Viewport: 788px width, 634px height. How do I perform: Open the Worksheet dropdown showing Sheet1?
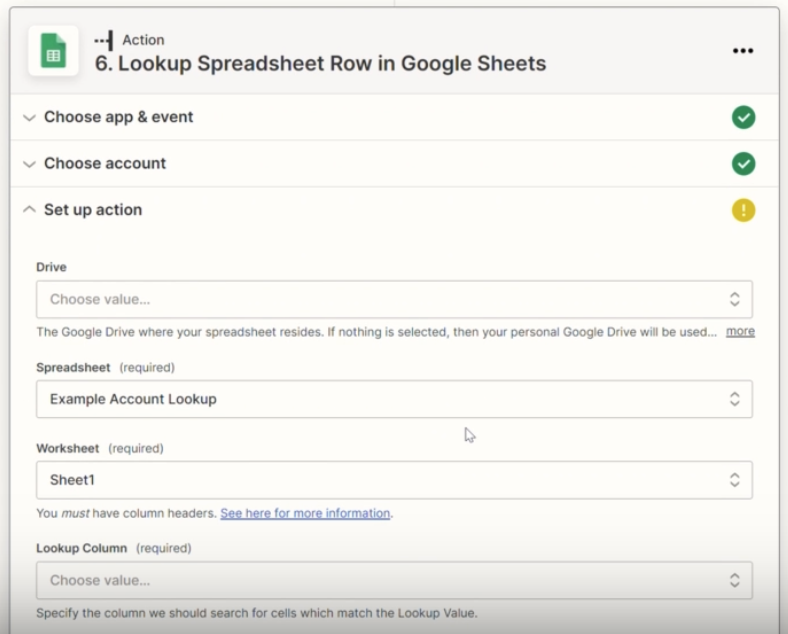pyautogui.click(x=394, y=480)
